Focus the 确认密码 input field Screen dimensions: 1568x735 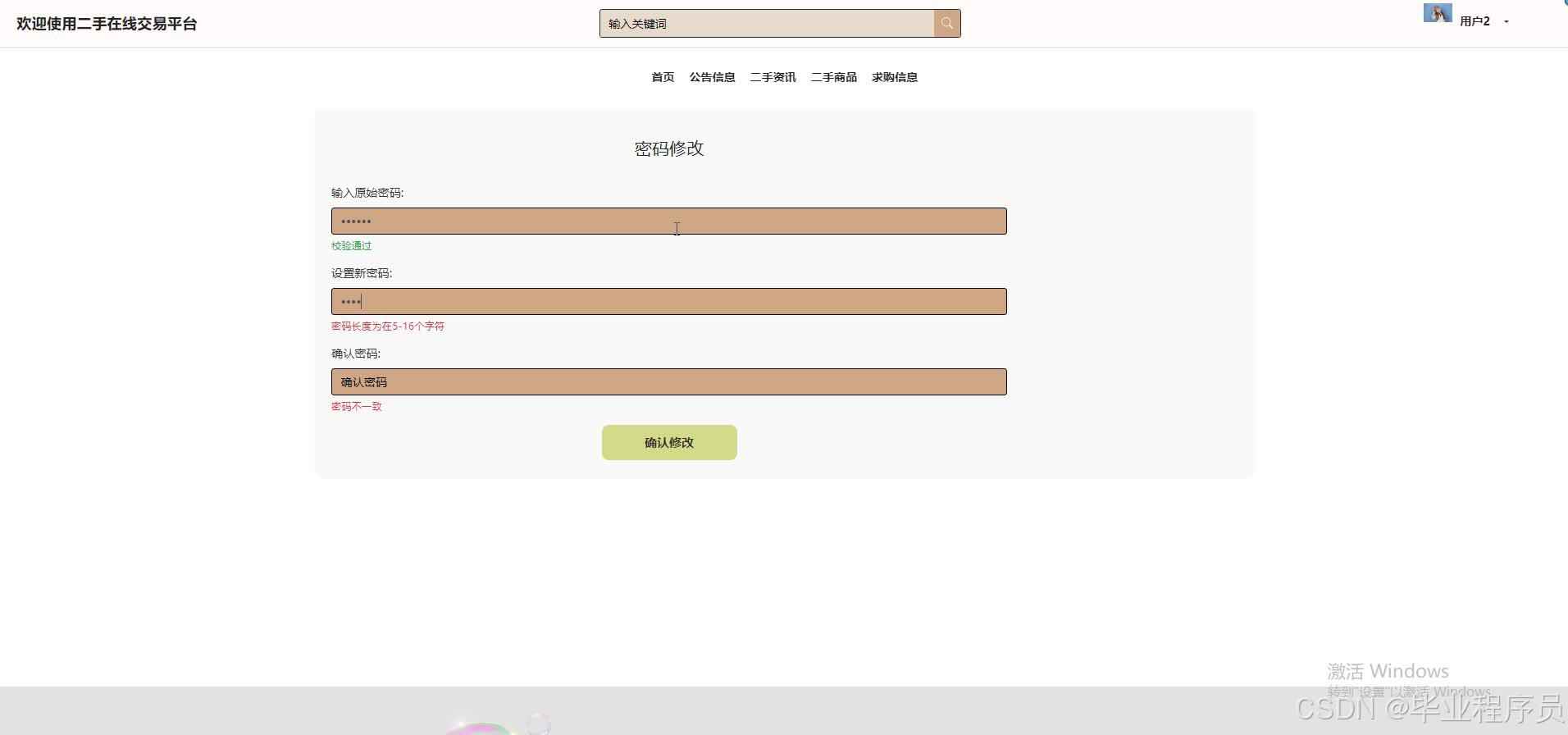pyautogui.click(x=669, y=381)
